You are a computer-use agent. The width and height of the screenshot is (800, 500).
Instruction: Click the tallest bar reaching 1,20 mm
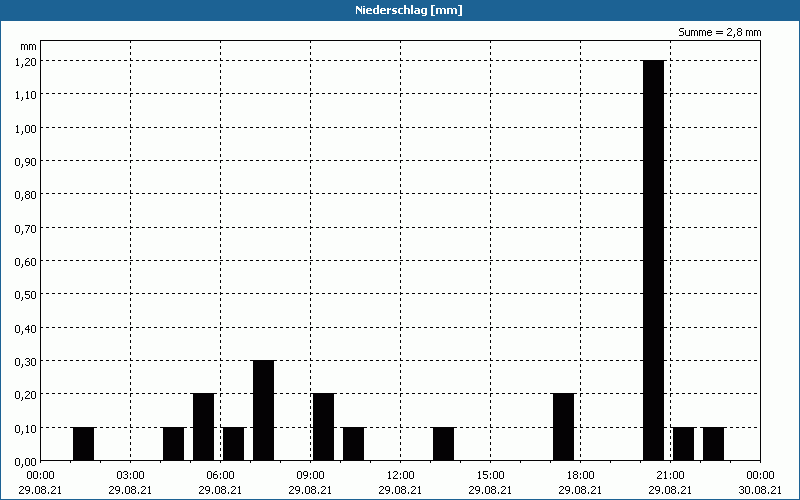(x=654, y=260)
